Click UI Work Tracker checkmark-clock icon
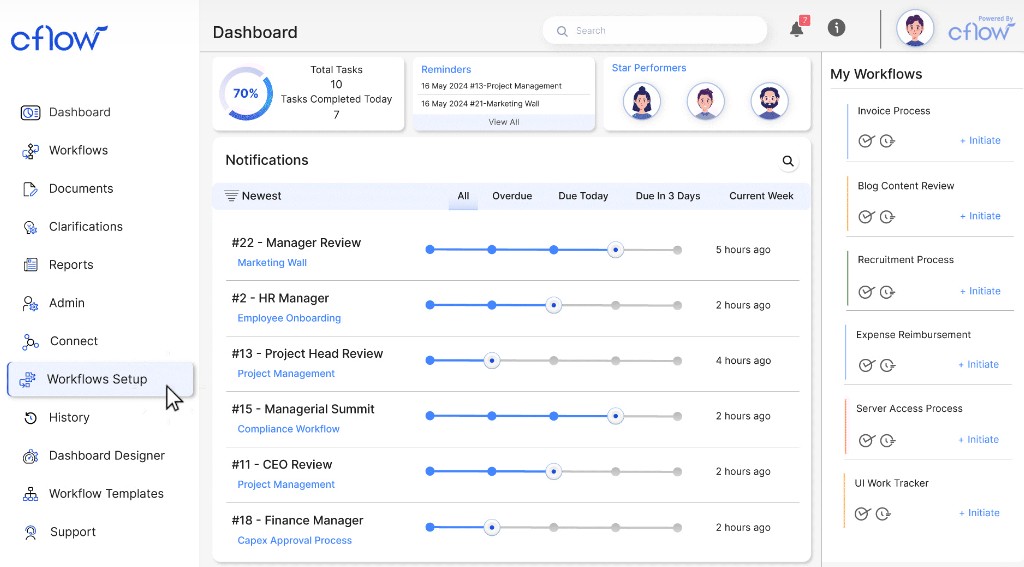1024x567 pixels. coord(862,513)
